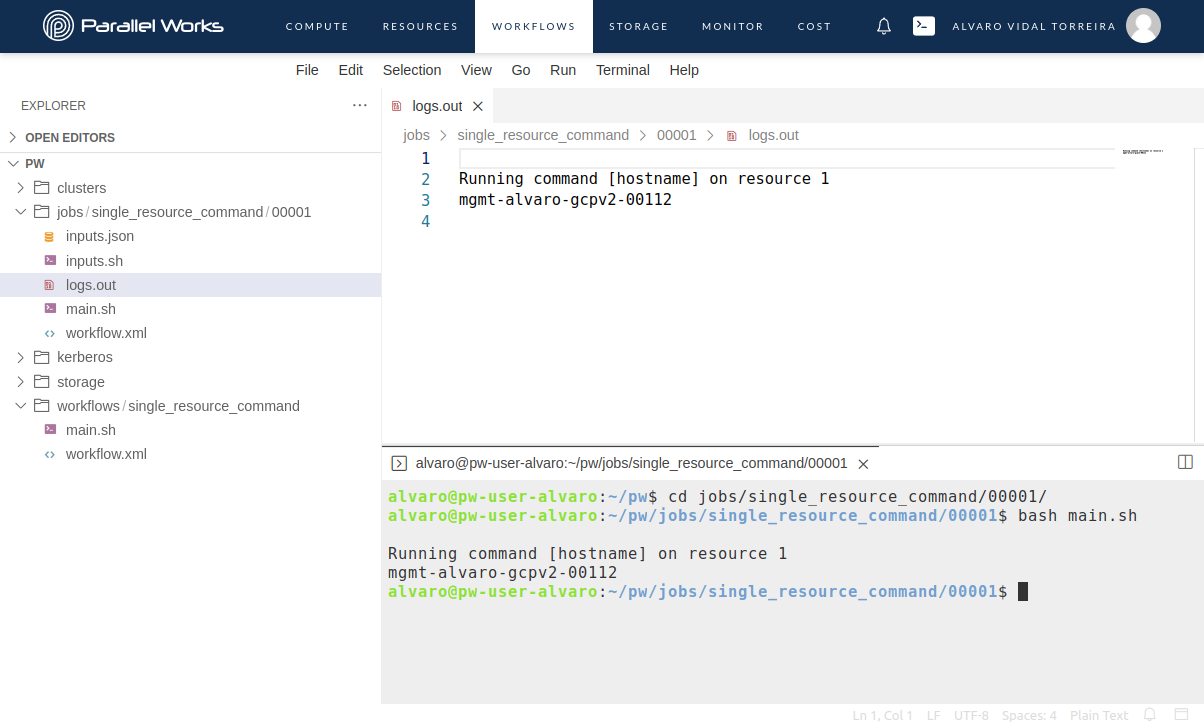The height and width of the screenshot is (723, 1204).
Task: Click the user avatar picture
Action: point(1143,26)
